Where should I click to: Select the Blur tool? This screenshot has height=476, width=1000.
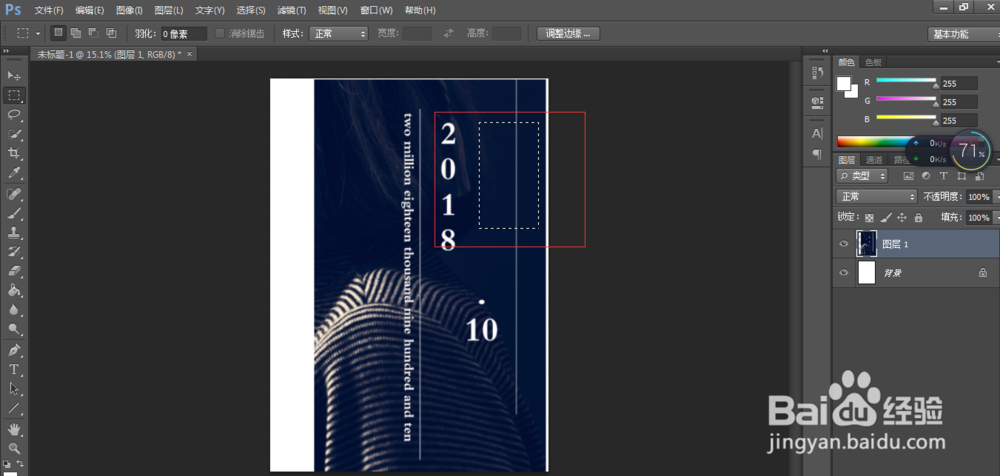click(x=14, y=309)
